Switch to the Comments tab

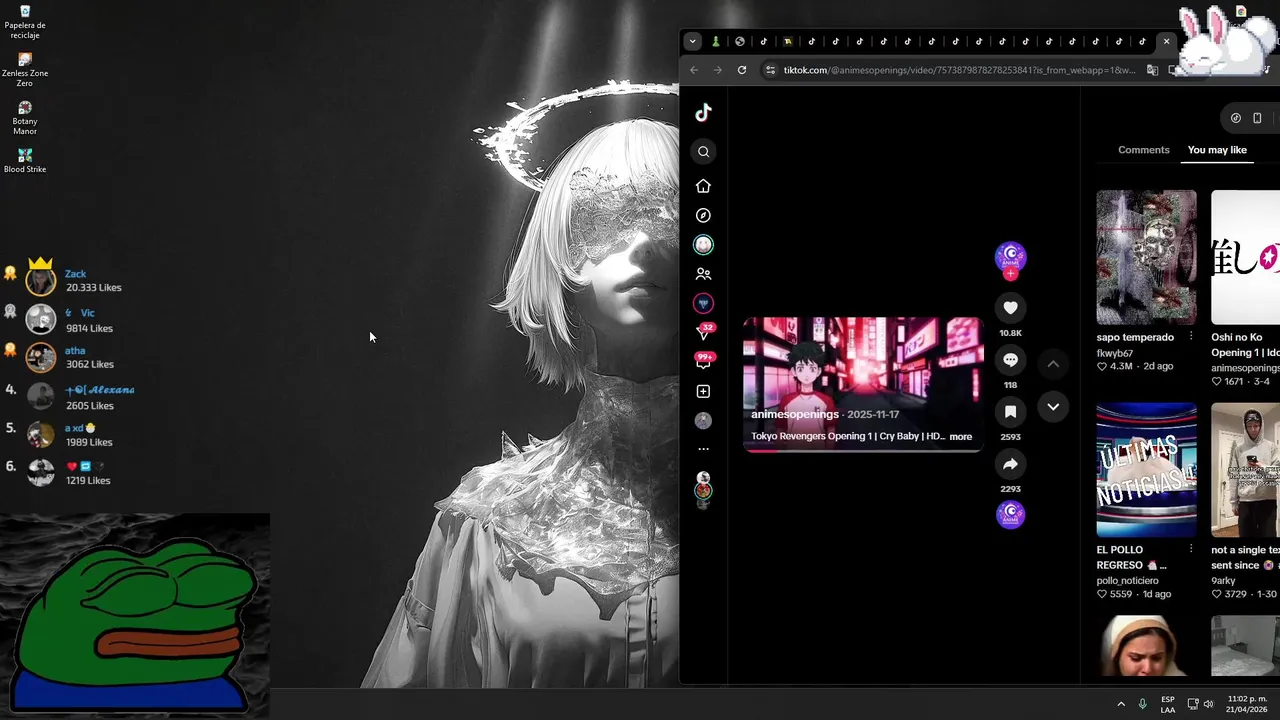pyautogui.click(x=1143, y=150)
